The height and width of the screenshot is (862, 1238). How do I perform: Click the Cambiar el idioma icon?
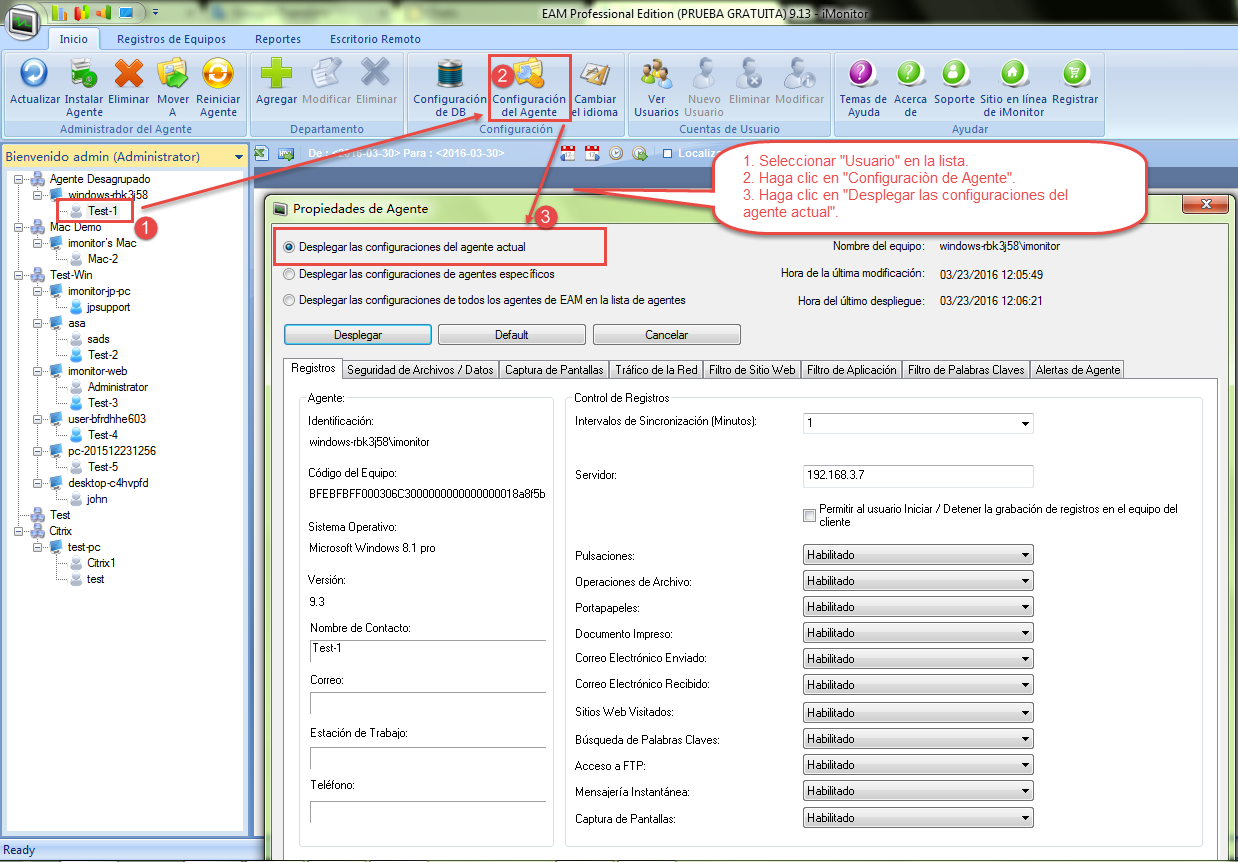coord(595,73)
